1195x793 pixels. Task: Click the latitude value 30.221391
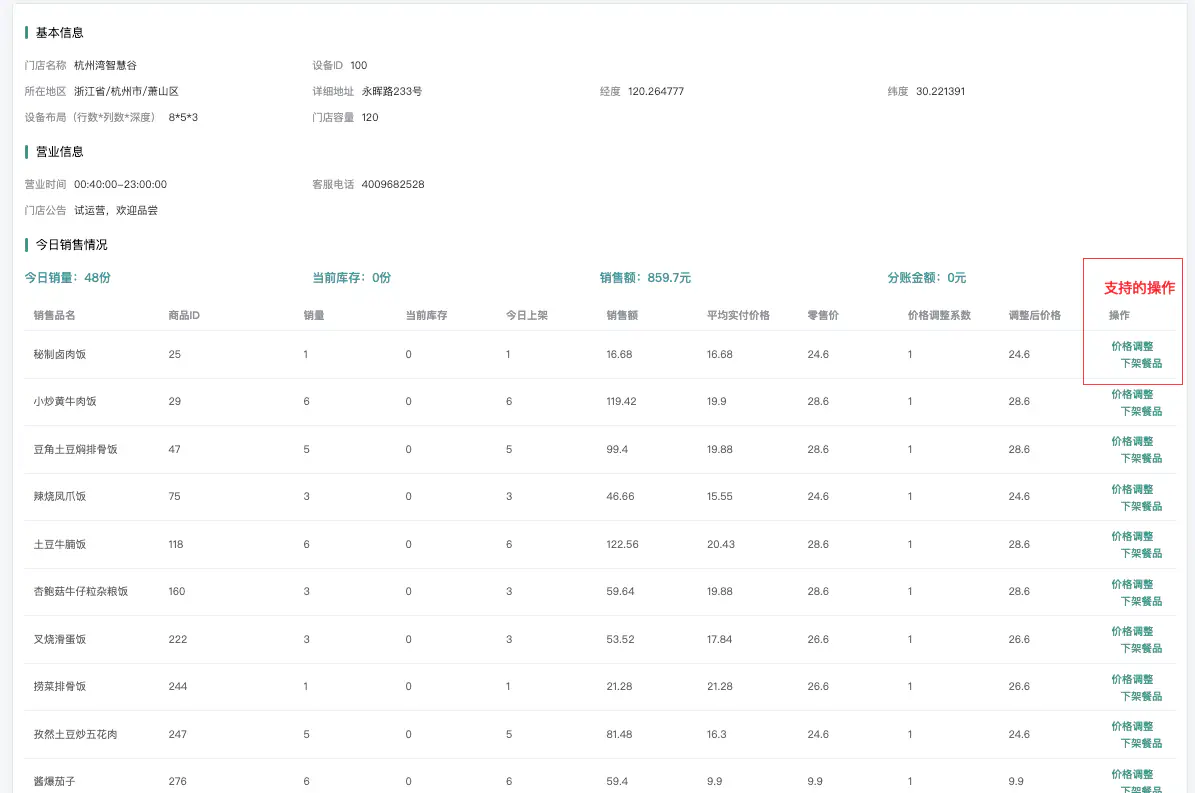(940, 91)
